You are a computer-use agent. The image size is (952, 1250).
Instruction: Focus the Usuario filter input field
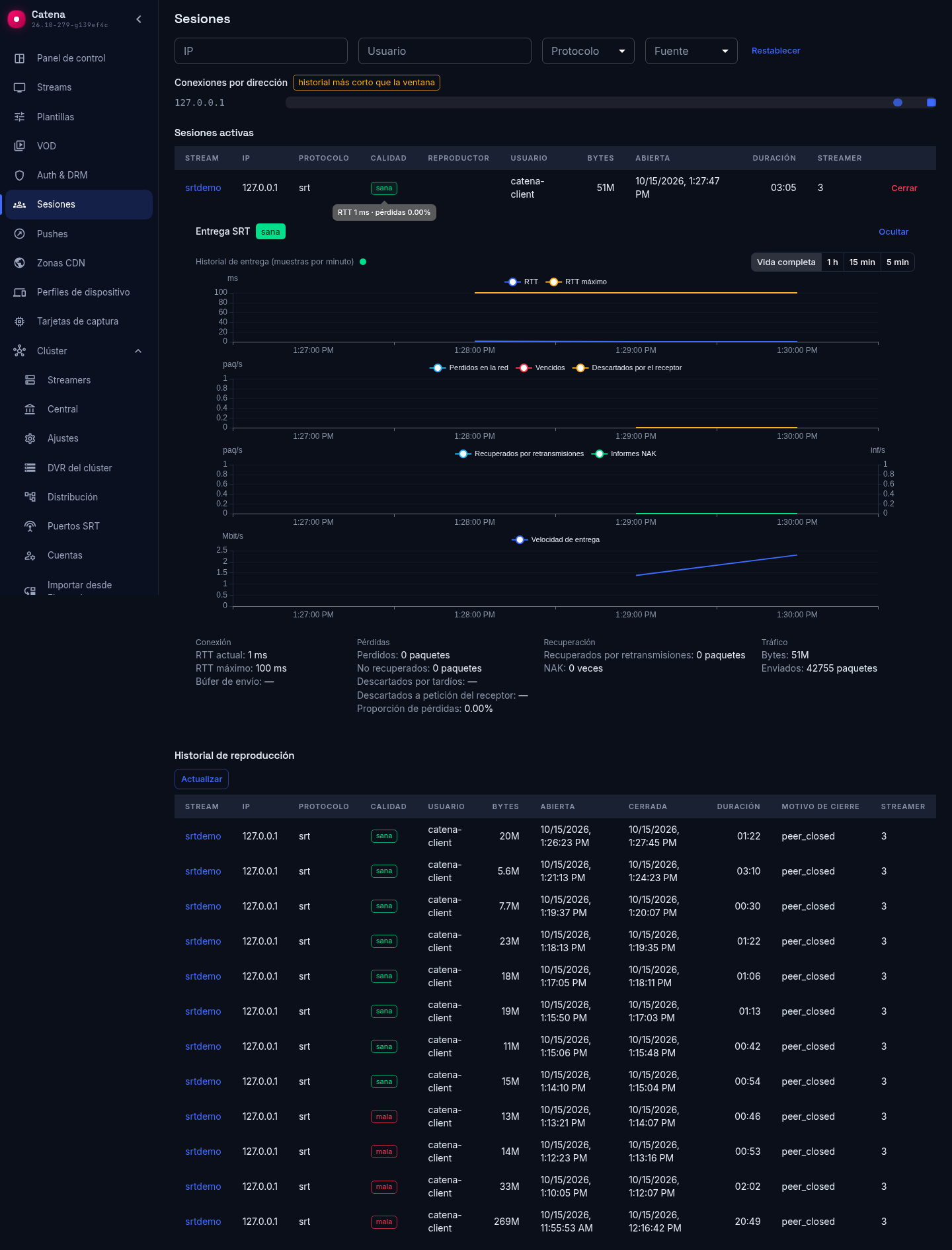[x=445, y=51]
